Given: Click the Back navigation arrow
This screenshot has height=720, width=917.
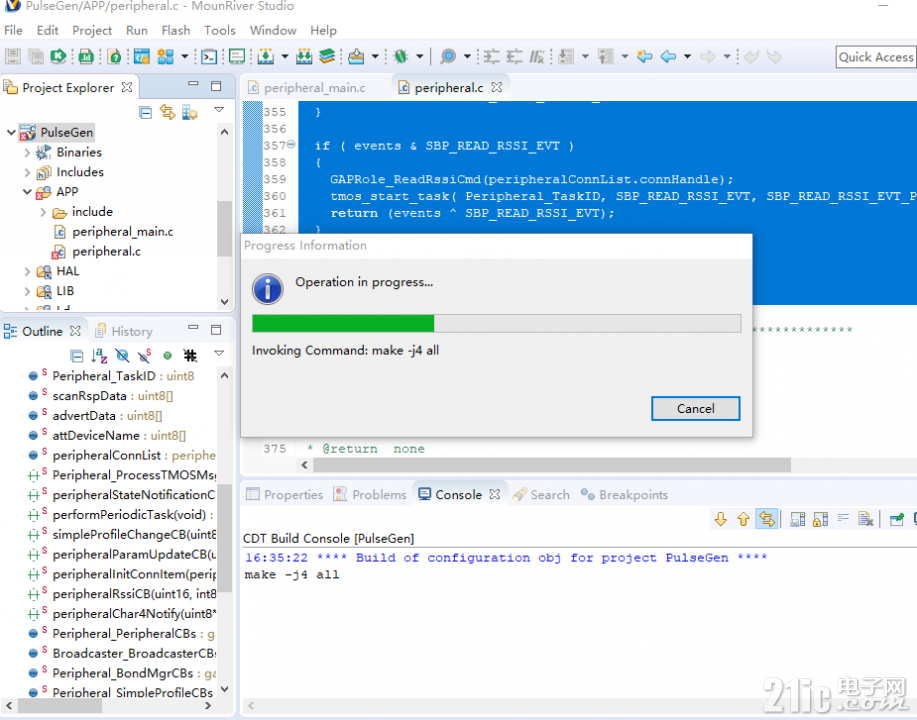Looking at the screenshot, I should 668,57.
